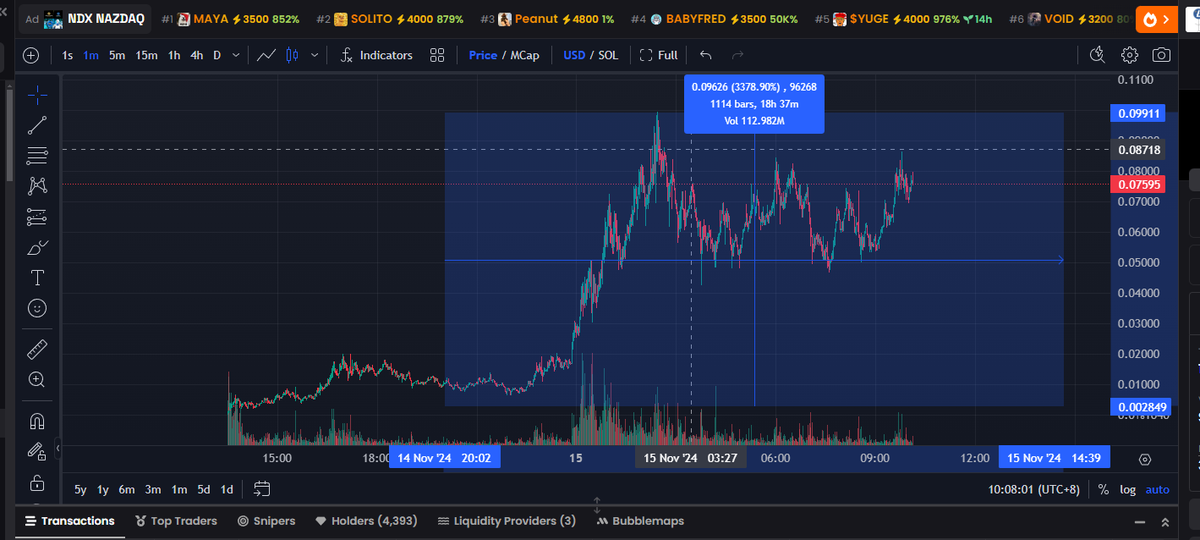The width and height of the screenshot is (1200, 540).
Task: Select the XABCD pattern tool
Action: [x=37, y=185]
